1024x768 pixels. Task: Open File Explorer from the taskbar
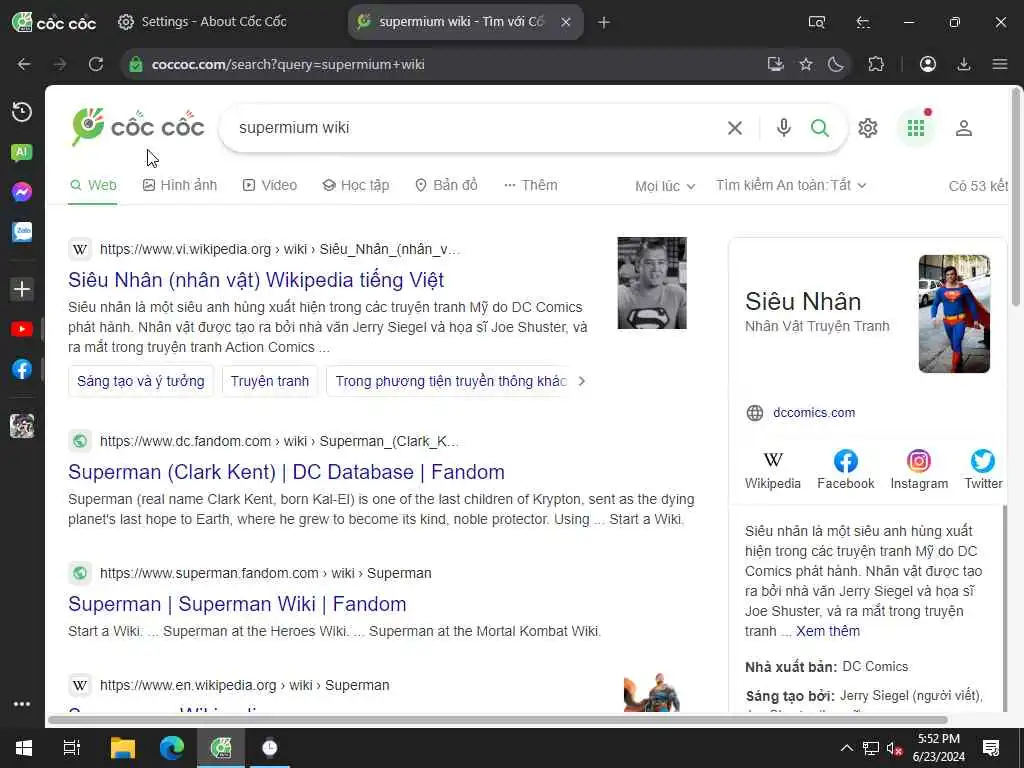[x=122, y=748]
